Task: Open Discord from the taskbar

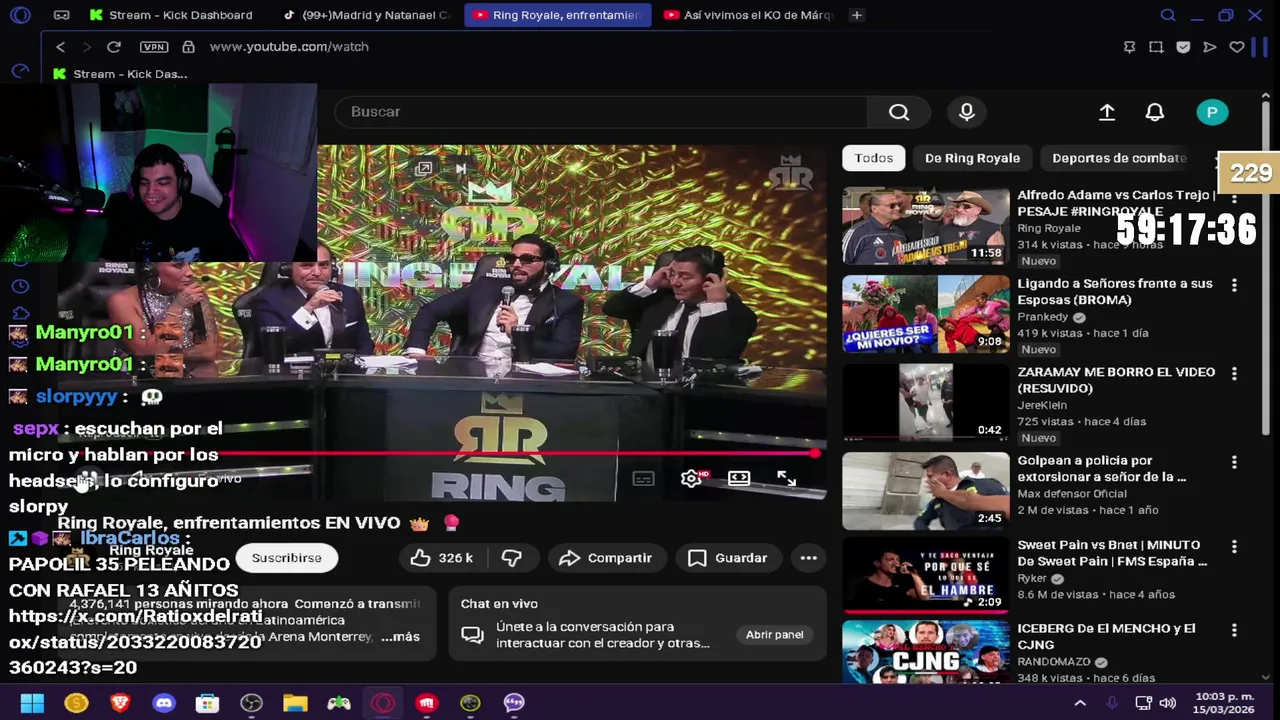Action: tap(164, 703)
